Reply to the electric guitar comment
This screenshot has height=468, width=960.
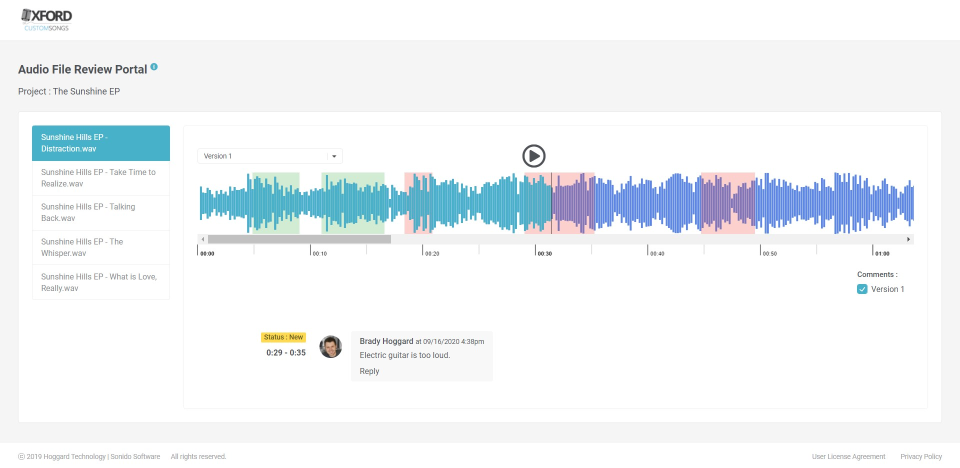(x=370, y=371)
